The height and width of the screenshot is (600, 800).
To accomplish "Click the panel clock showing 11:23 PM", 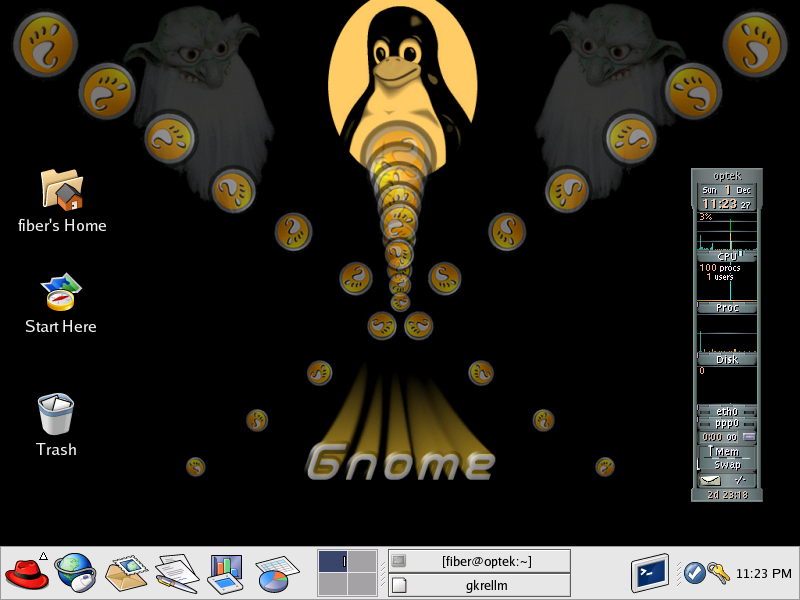I will click(763, 573).
